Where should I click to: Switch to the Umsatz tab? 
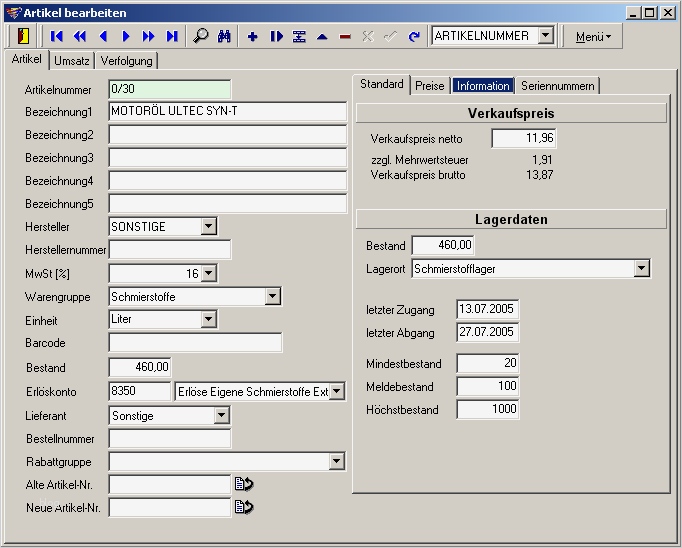pyautogui.click(x=71, y=61)
